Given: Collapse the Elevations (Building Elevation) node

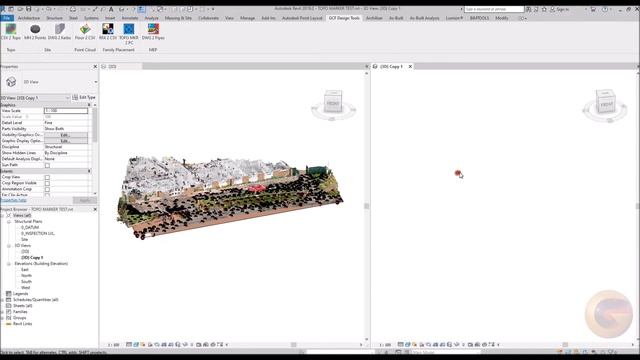Looking at the screenshot, I should pyautogui.click(x=9, y=264).
